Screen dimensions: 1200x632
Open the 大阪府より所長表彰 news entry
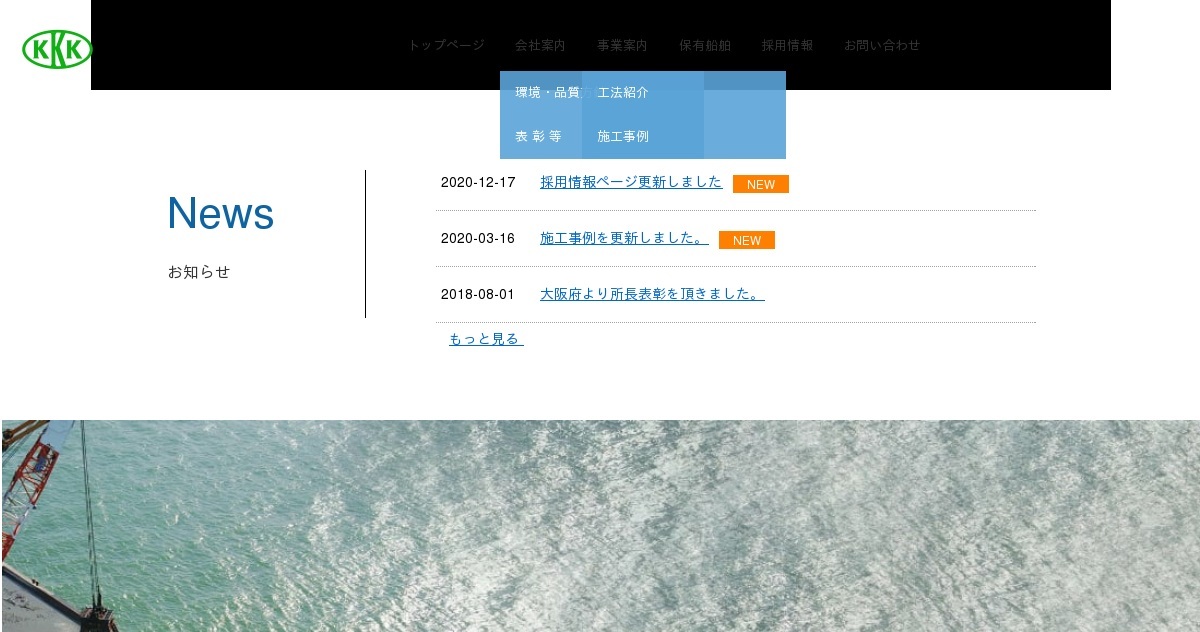[652, 294]
